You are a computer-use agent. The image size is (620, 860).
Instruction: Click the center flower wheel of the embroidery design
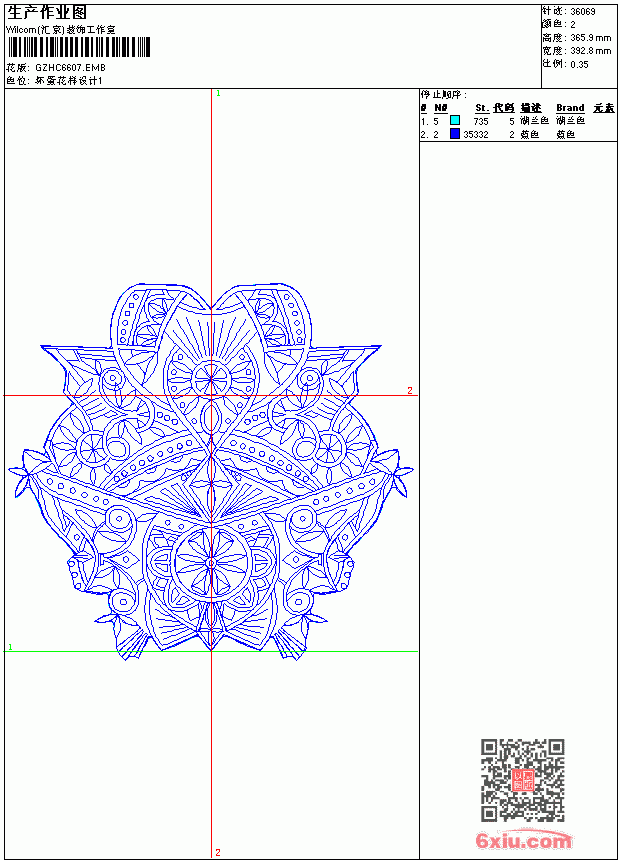(x=211, y=562)
